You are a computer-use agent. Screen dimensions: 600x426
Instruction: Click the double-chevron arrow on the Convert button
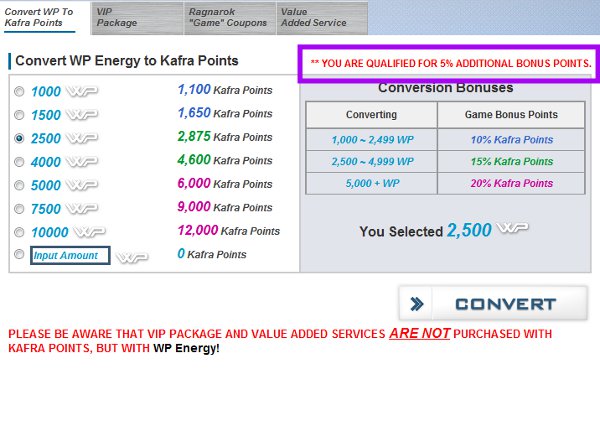click(x=416, y=304)
